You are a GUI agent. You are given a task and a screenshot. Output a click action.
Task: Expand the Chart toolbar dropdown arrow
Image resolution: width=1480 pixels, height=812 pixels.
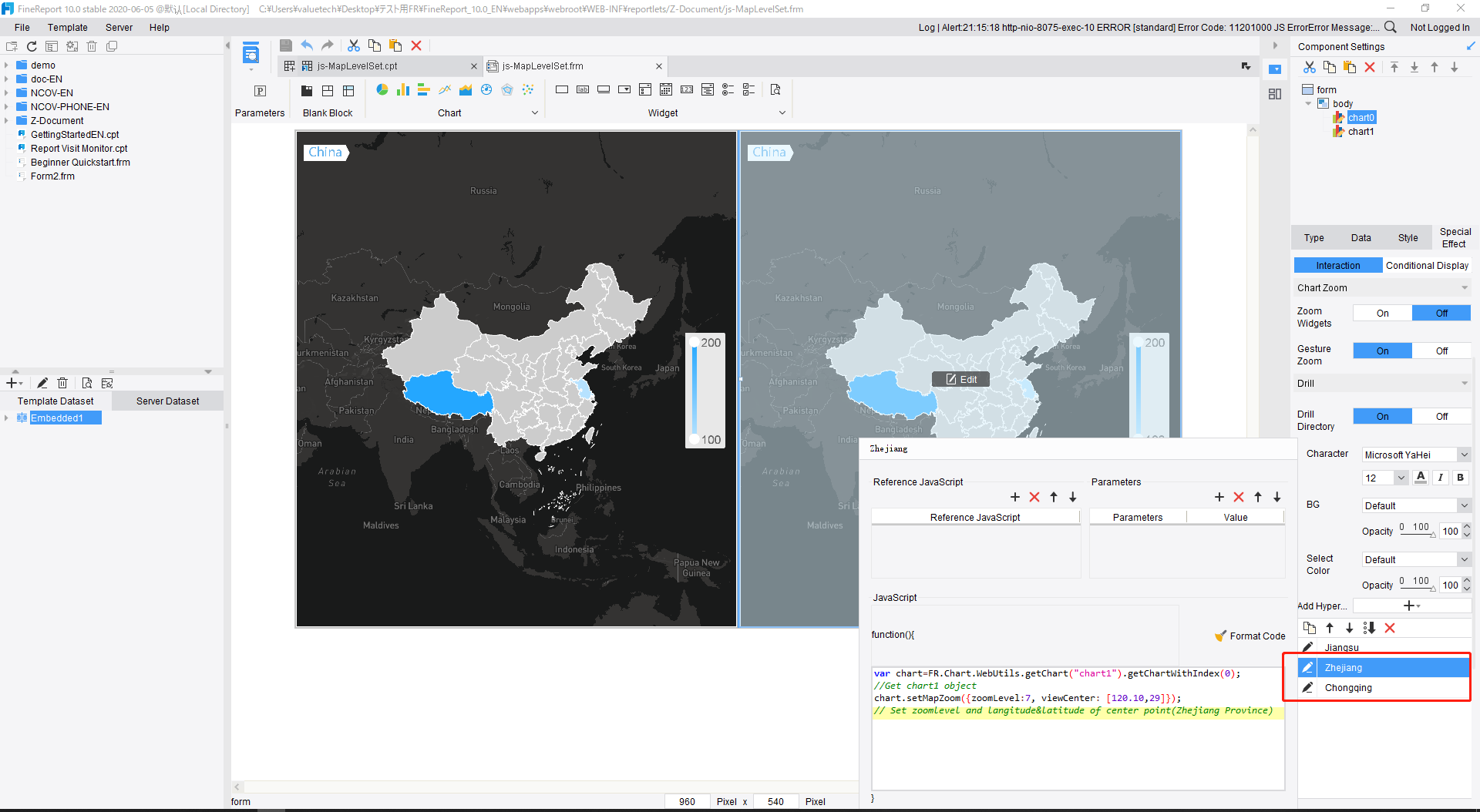click(535, 112)
